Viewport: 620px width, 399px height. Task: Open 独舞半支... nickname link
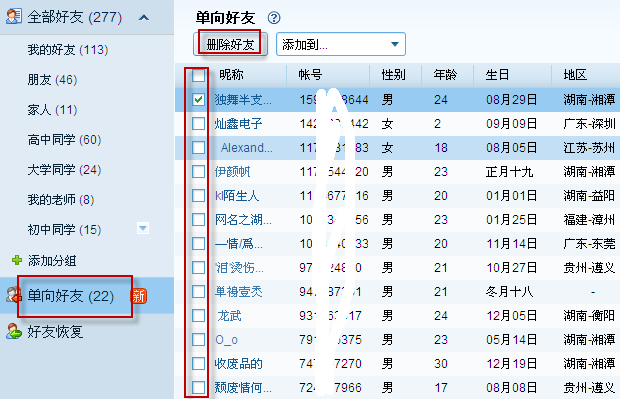tap(243, 99)
